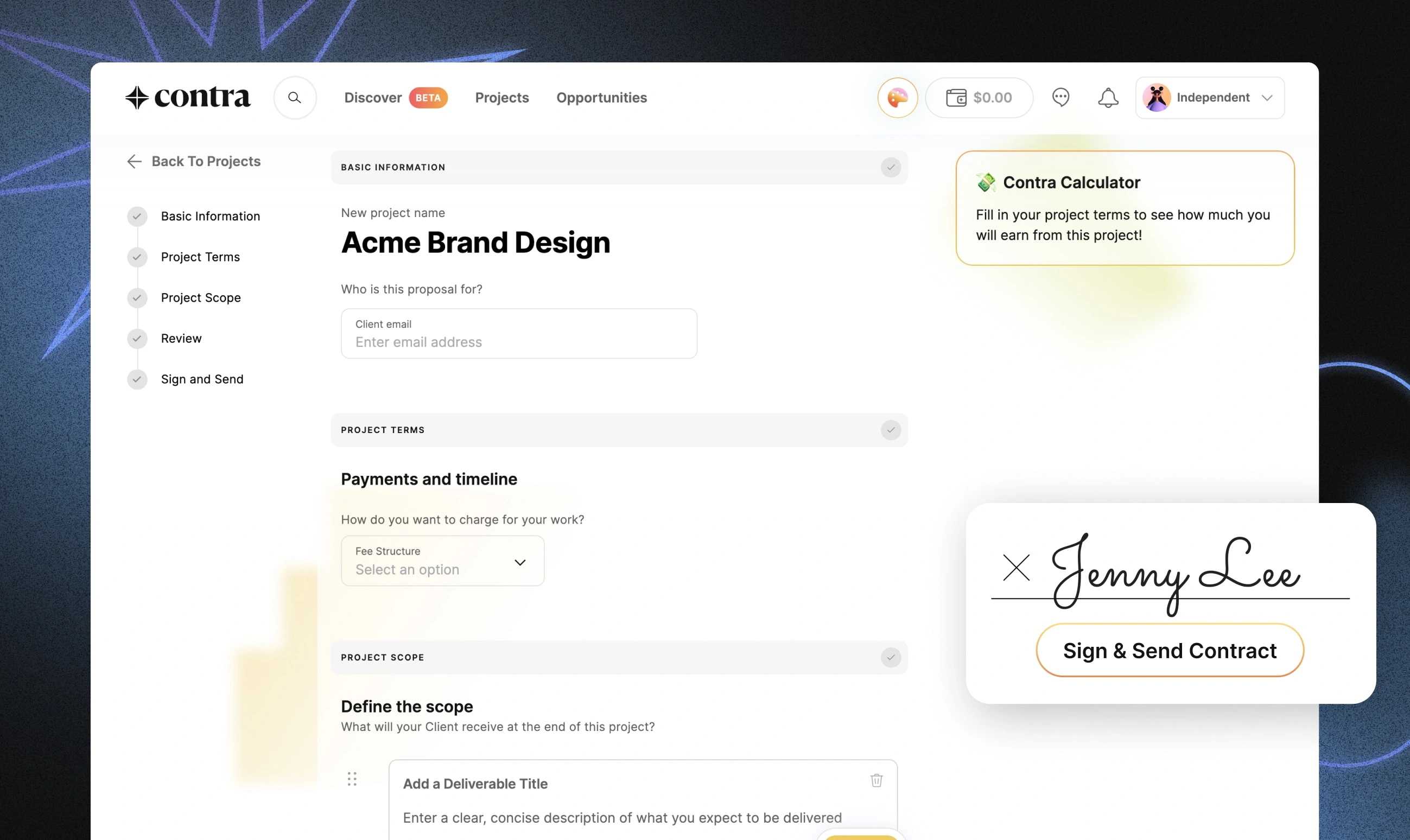Grab the deliverable drag handle dots

pos(352,779)
